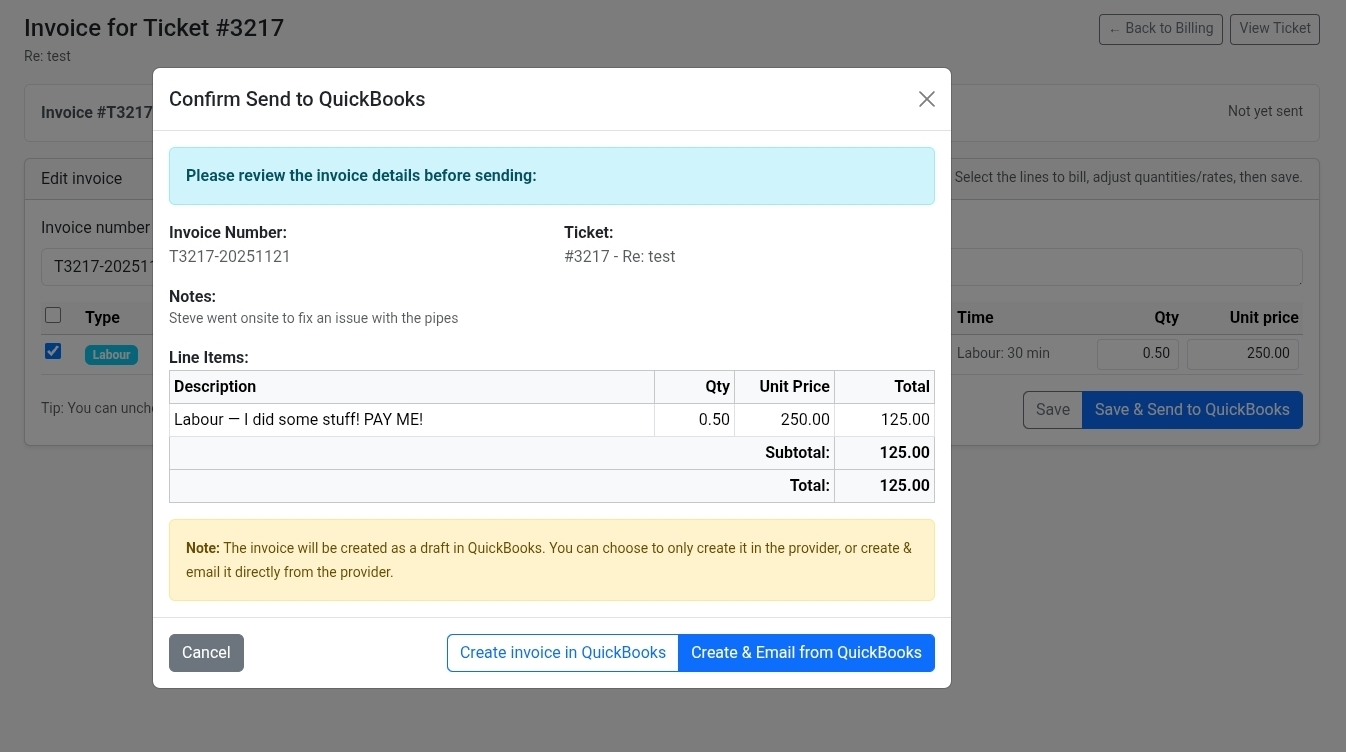Click the Unit price field showing 250.00
Viewport: 1346px width, 752px height.
pyautogui.click(x=1243, y=353)
